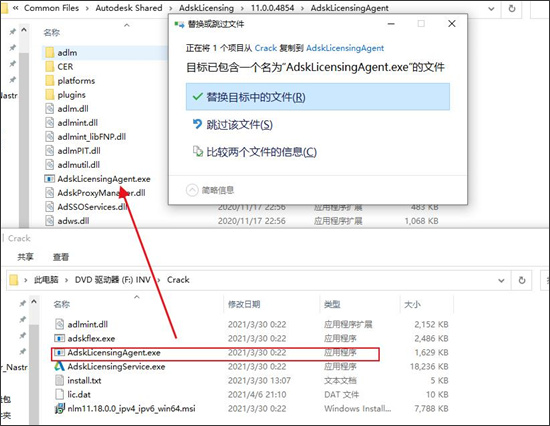Navigate to AdskLicensing breadcrumb
Image resolution: width=550 pixels, height=426 pixels.
(206, 8)
